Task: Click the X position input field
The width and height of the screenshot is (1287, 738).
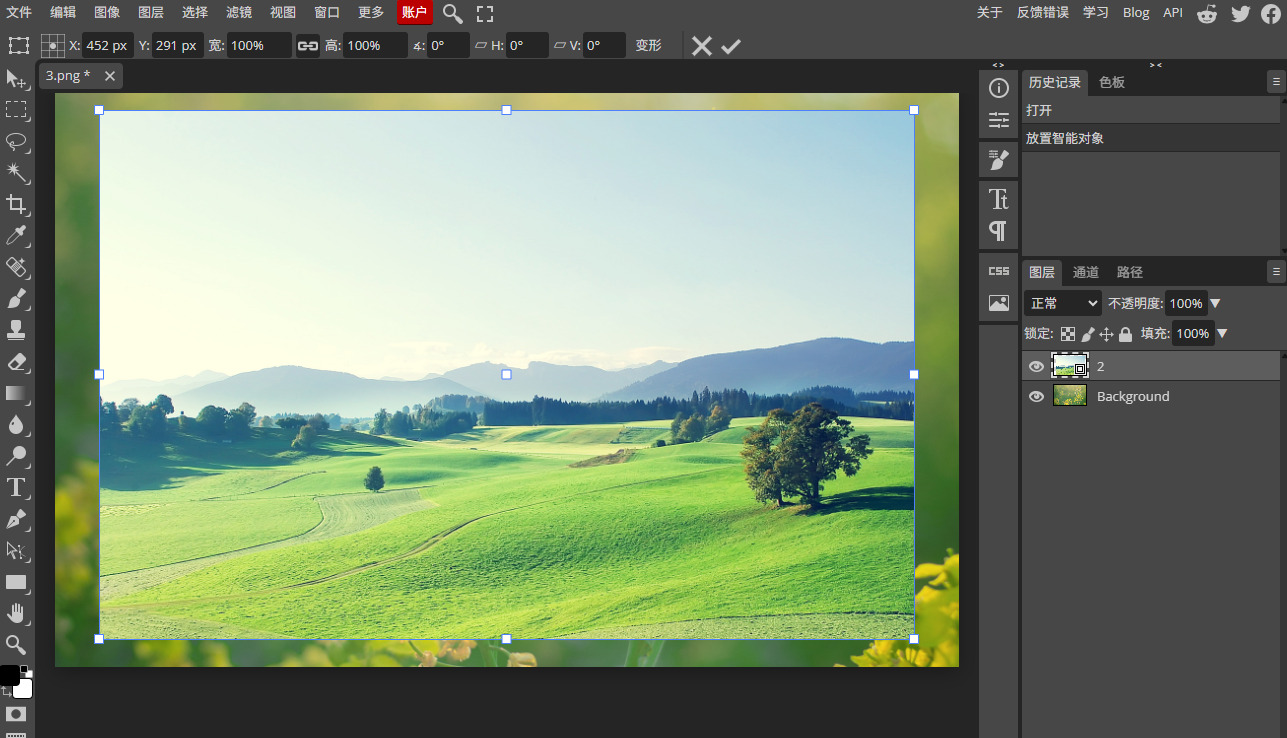Action: click(107, 46)
